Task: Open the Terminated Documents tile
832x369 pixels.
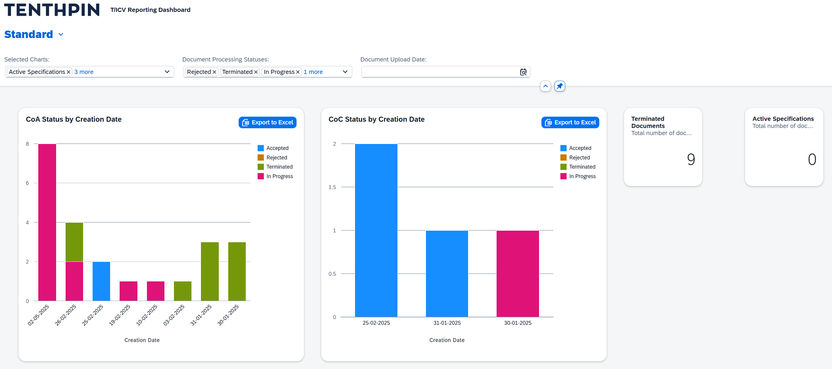Action: coord(663,147)
